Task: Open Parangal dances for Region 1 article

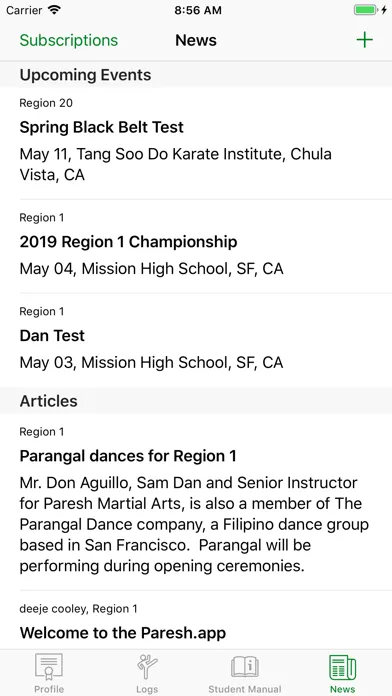Action: pos(196,502)
